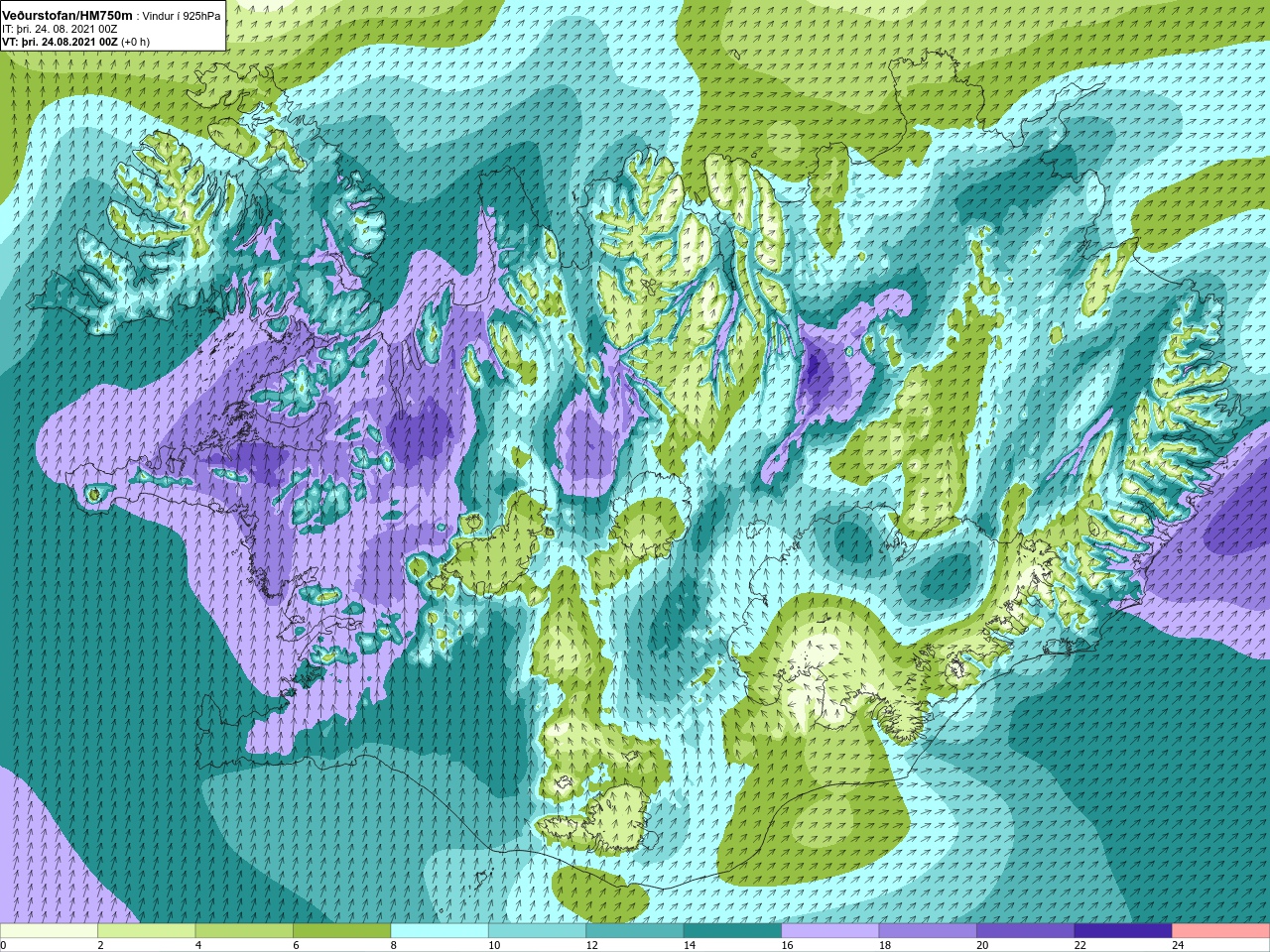The width and height of the screenshot is (1270, 952).
Task: Click the legend scale value 24
Action: 1179,945
